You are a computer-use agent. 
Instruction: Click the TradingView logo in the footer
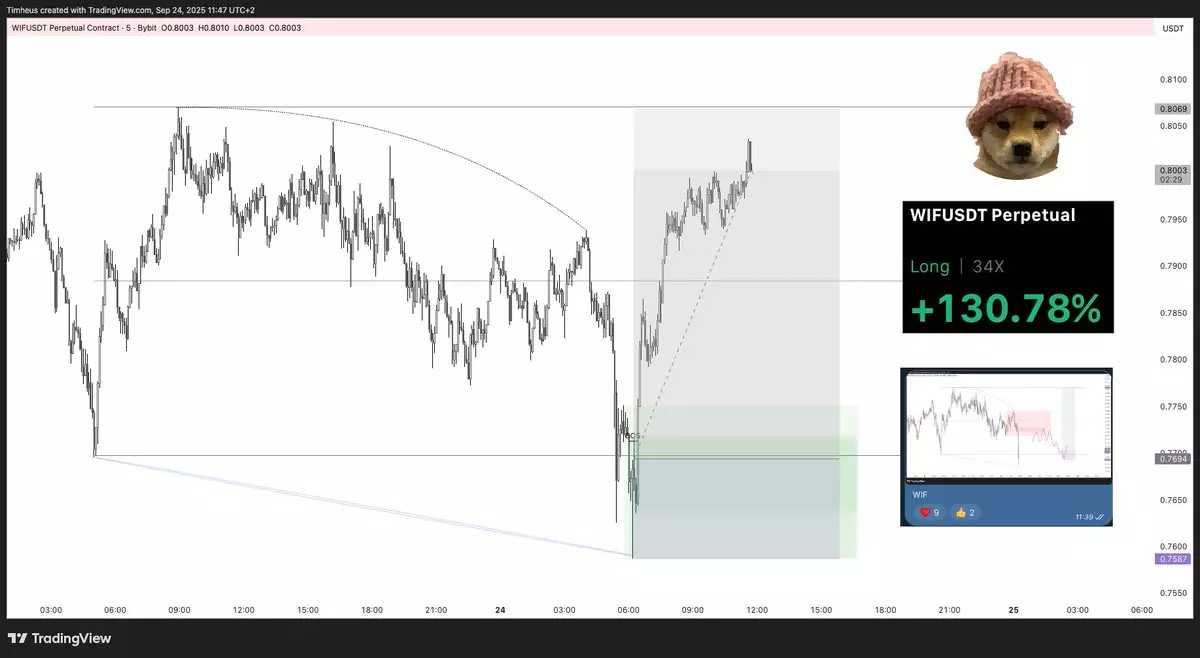pos(59,638)
